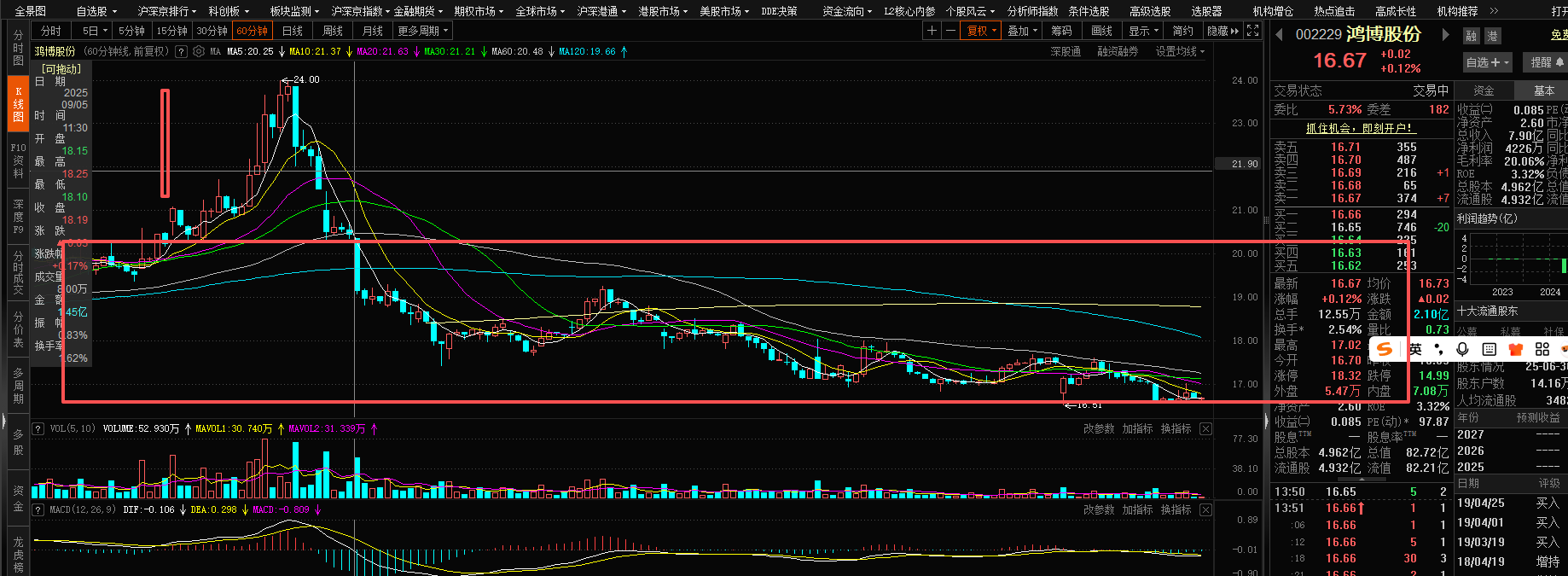Expand more top menu items with the » arrow

click(x=1494, y=11)
